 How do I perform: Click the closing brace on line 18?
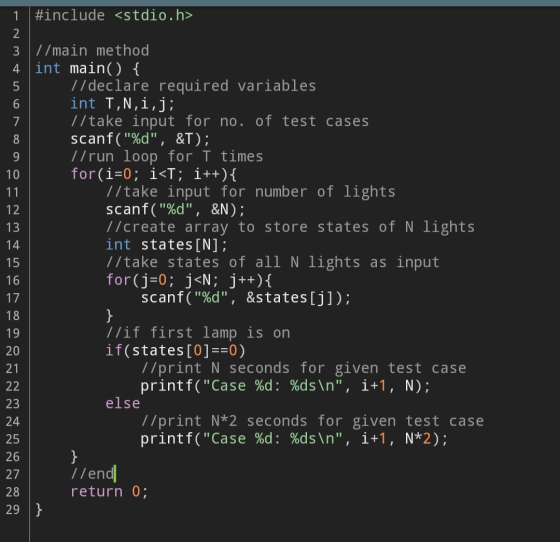(109, 316)
